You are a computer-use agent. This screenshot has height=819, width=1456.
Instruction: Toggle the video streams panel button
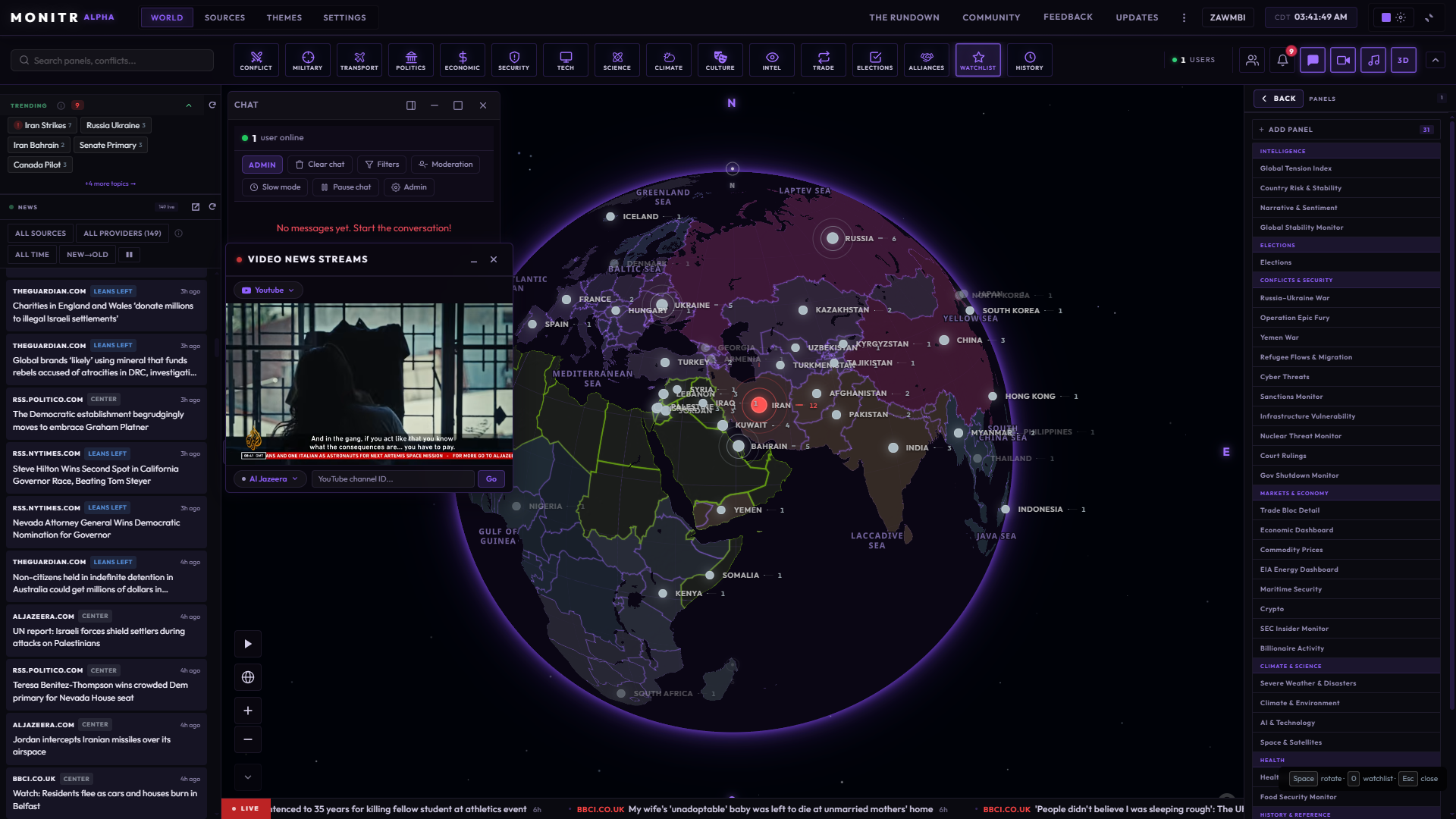click(1343, 60)
